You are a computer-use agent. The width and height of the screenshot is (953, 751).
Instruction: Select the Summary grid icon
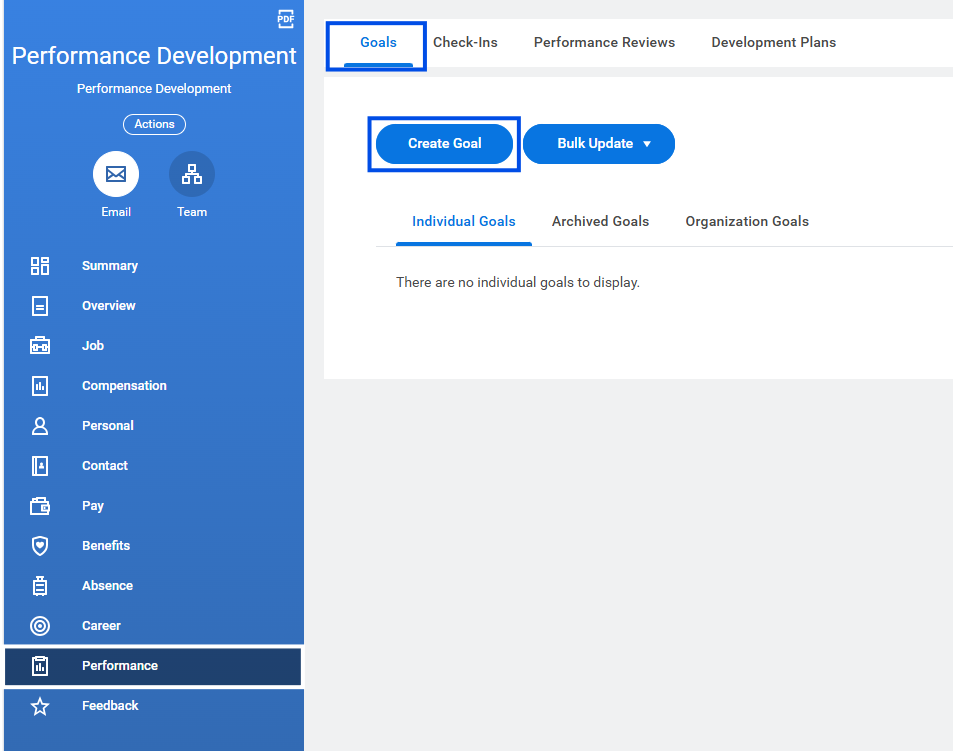pyautogui.click(x=40, y=266)
